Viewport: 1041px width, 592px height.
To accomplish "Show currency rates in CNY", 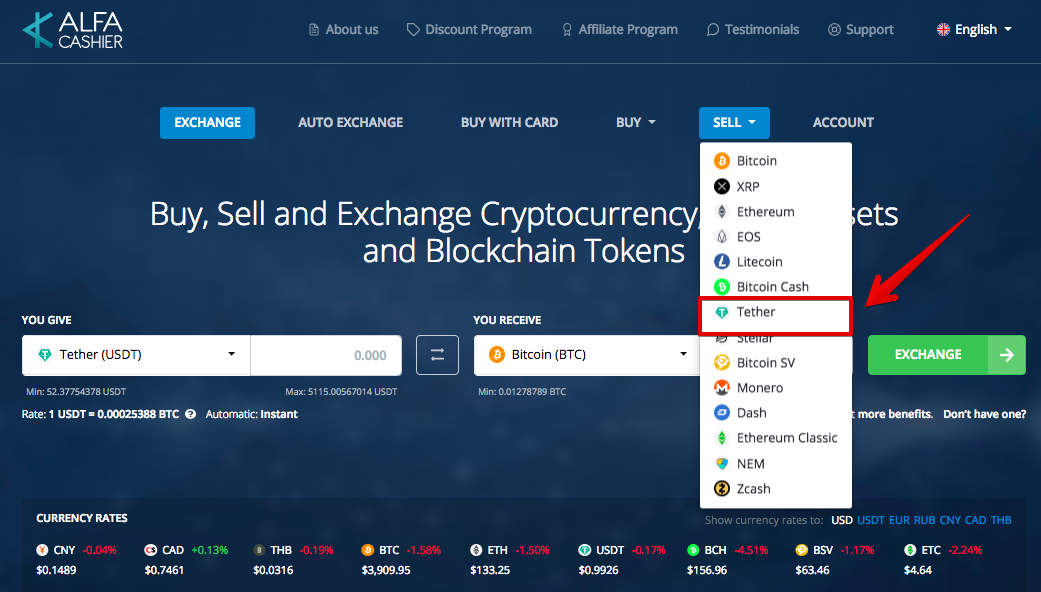I will pyautogui.click(x=950, y=520).
